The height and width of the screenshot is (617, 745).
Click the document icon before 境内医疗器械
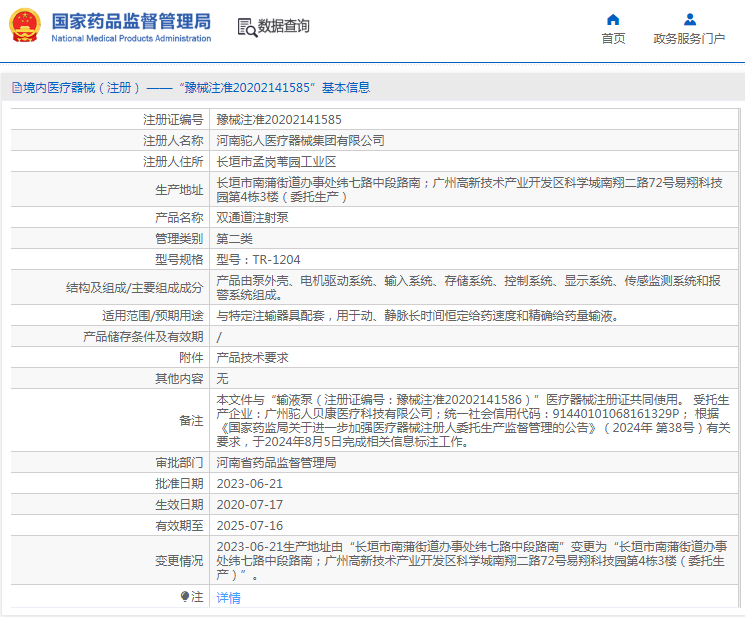pyautogui.click(x=17, y=87)
